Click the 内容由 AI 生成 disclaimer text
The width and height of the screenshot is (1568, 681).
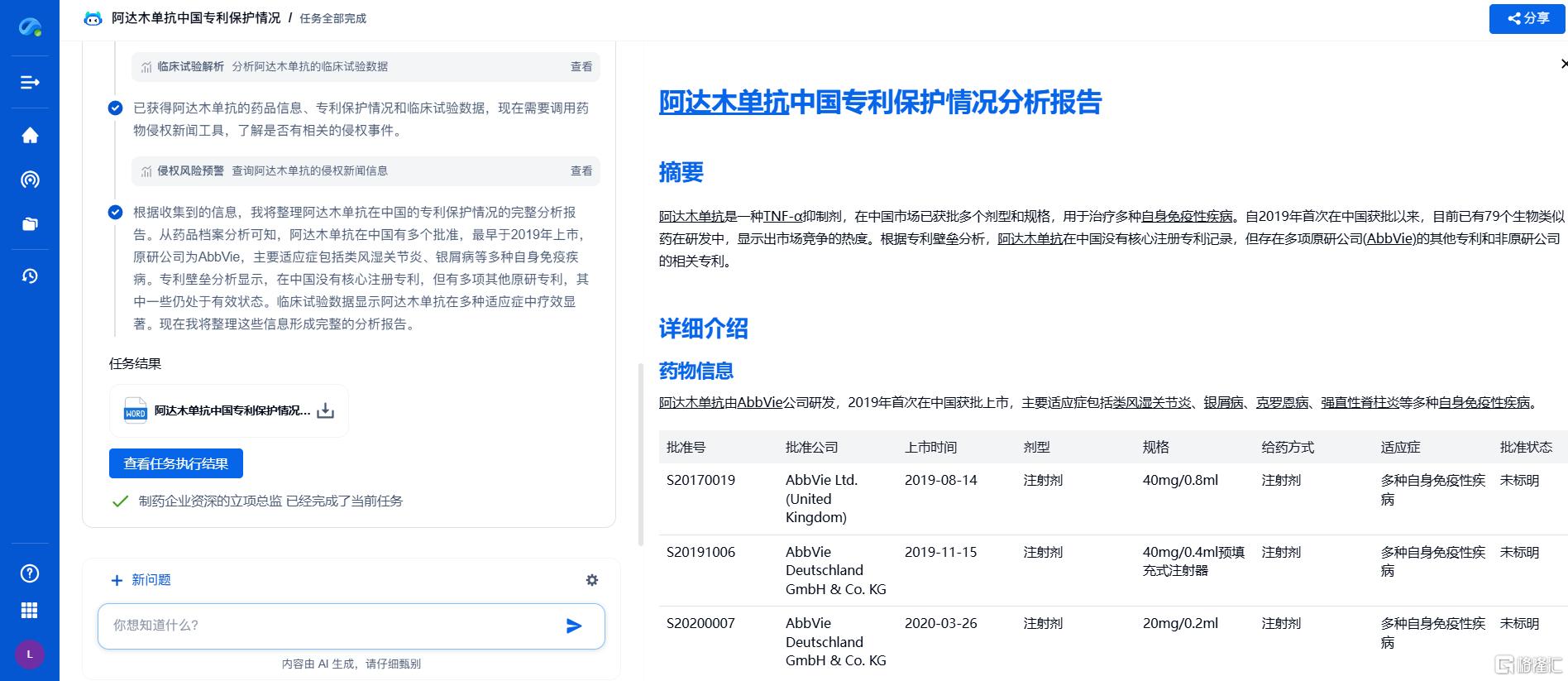[x=351, y=664]
